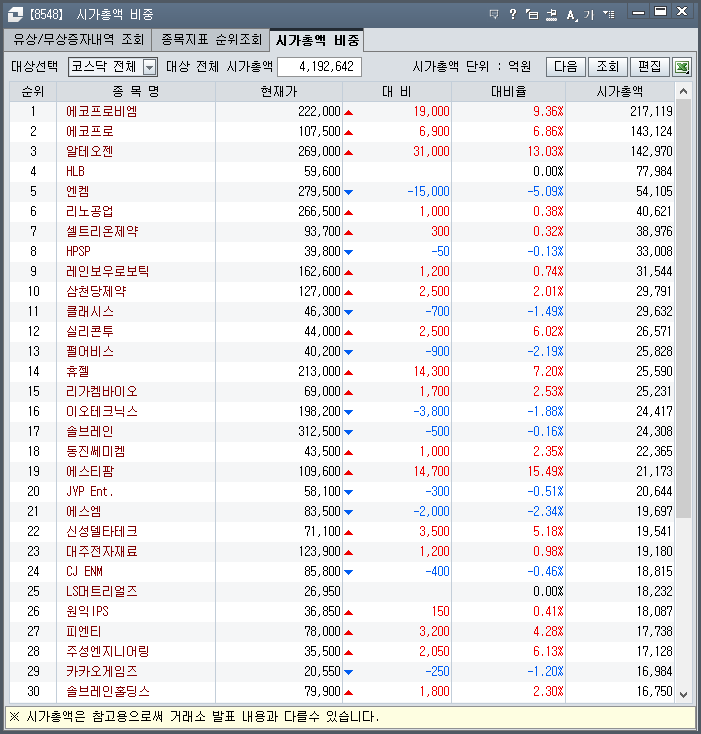Viewport: 701px width, 734px height.
Task: Click the 대비 column header
Action: click(x=397, y=91)
